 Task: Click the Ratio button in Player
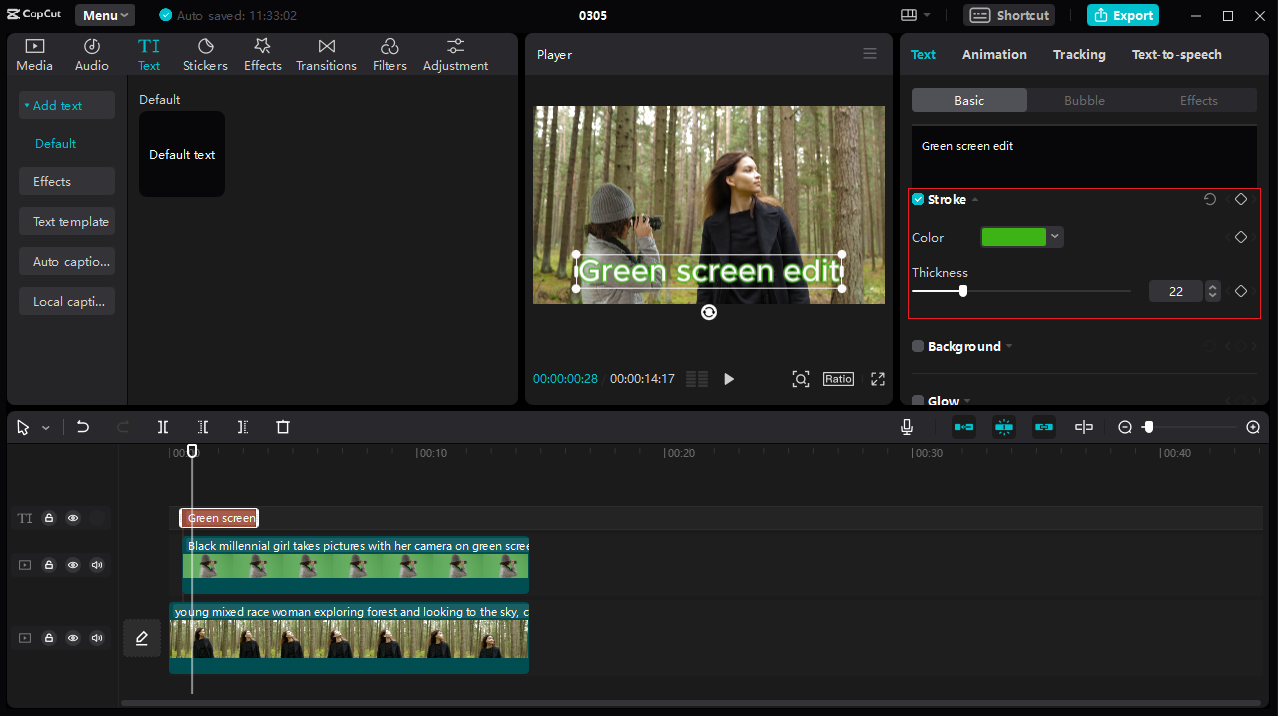tap(838, 379)
